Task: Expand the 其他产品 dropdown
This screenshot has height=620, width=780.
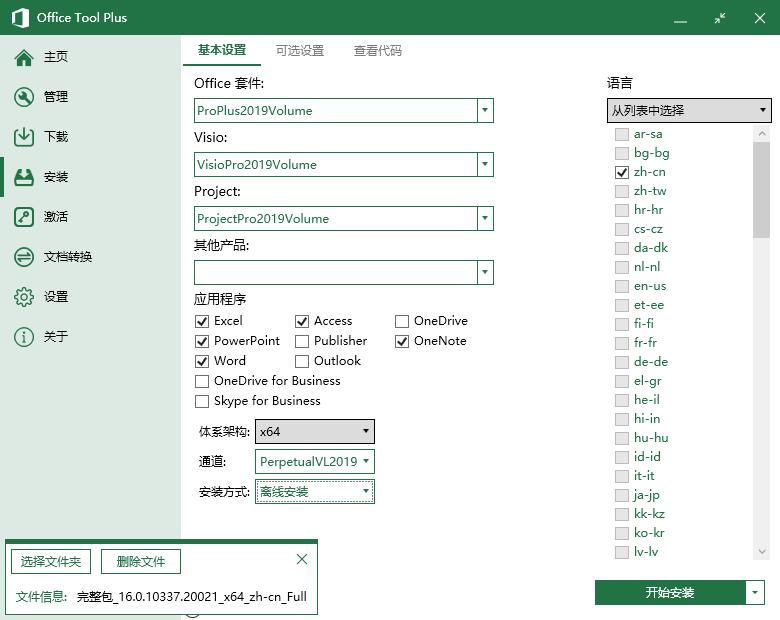Action: coord(485,272)
